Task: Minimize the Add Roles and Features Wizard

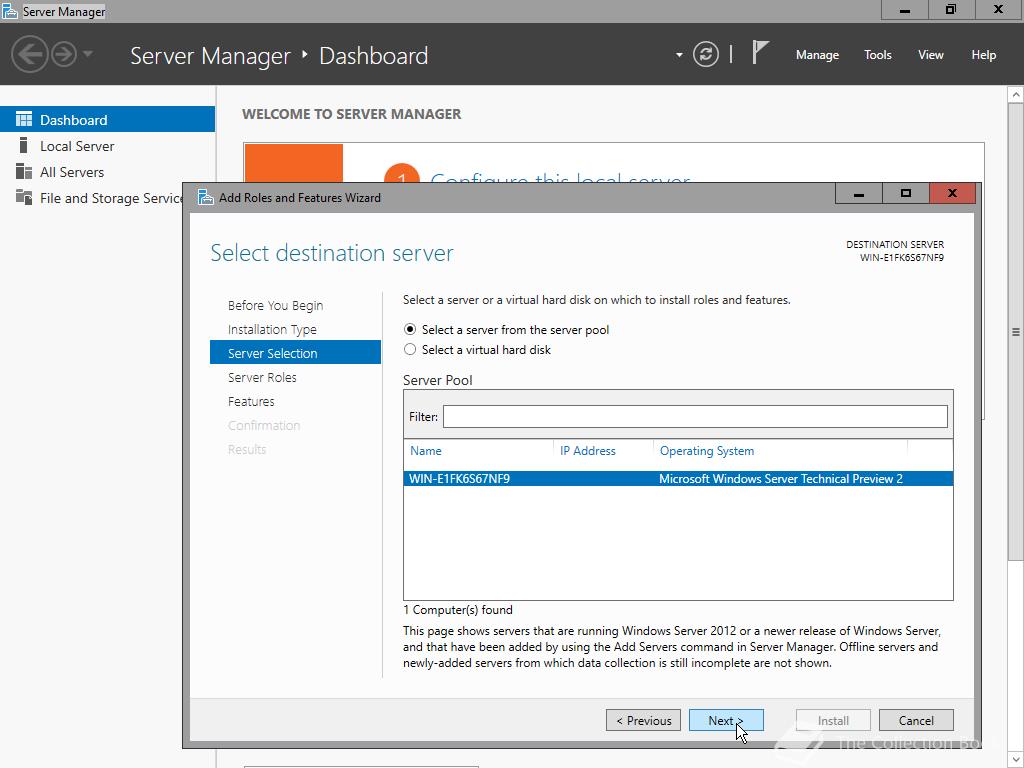Action: pyautogui.click(x=859, y=193)
